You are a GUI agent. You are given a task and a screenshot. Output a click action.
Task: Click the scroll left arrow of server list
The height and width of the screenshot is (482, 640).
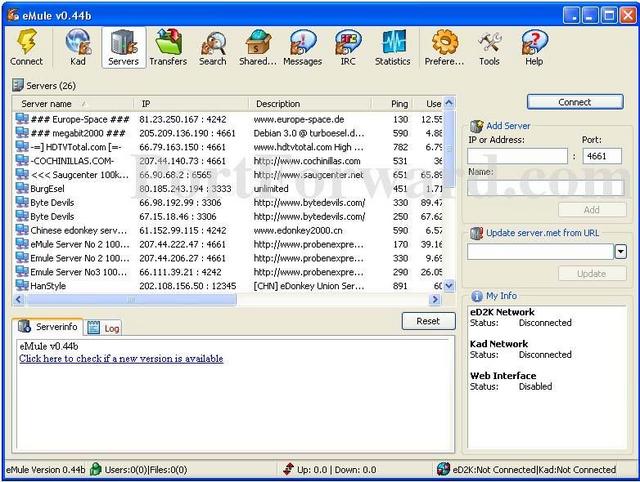coord(19,300)
